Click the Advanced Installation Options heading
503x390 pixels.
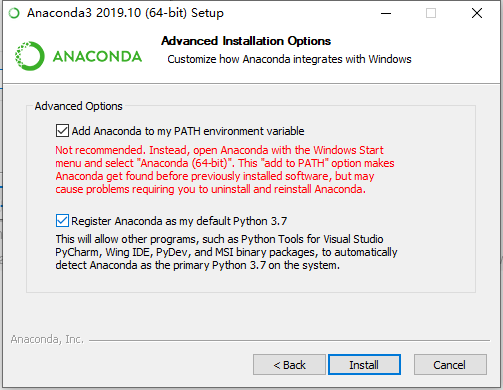coord(246,41)
